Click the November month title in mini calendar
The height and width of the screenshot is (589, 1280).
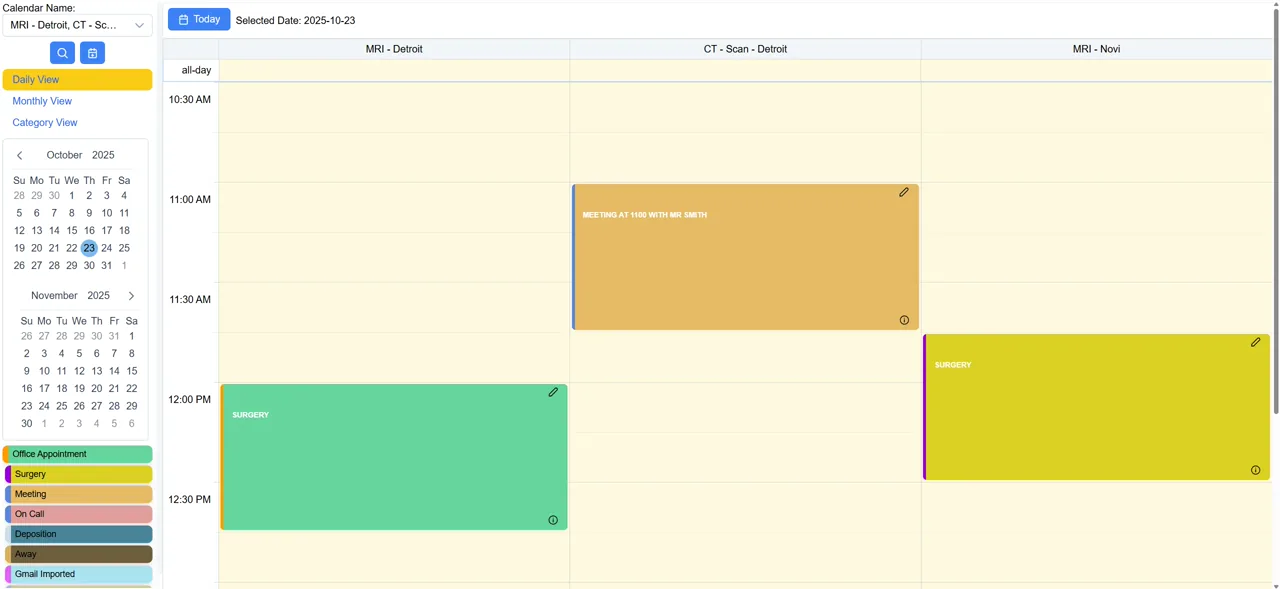(x=54, y=296)
